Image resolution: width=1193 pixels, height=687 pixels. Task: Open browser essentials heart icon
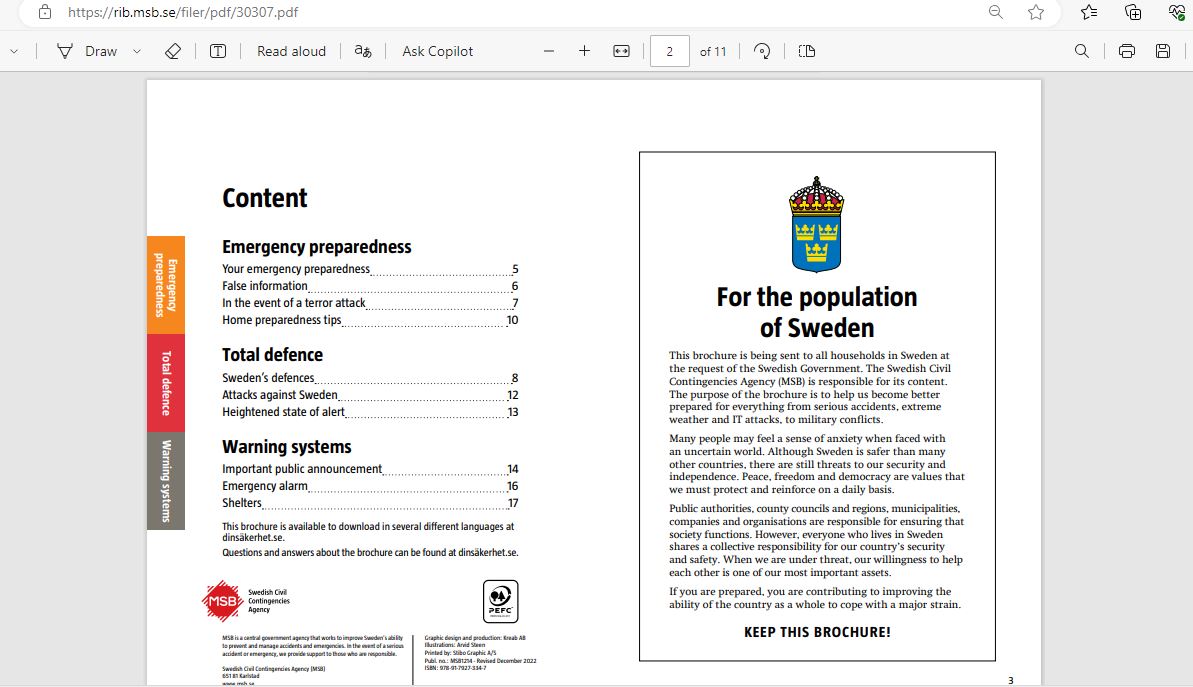(1176, 12)
